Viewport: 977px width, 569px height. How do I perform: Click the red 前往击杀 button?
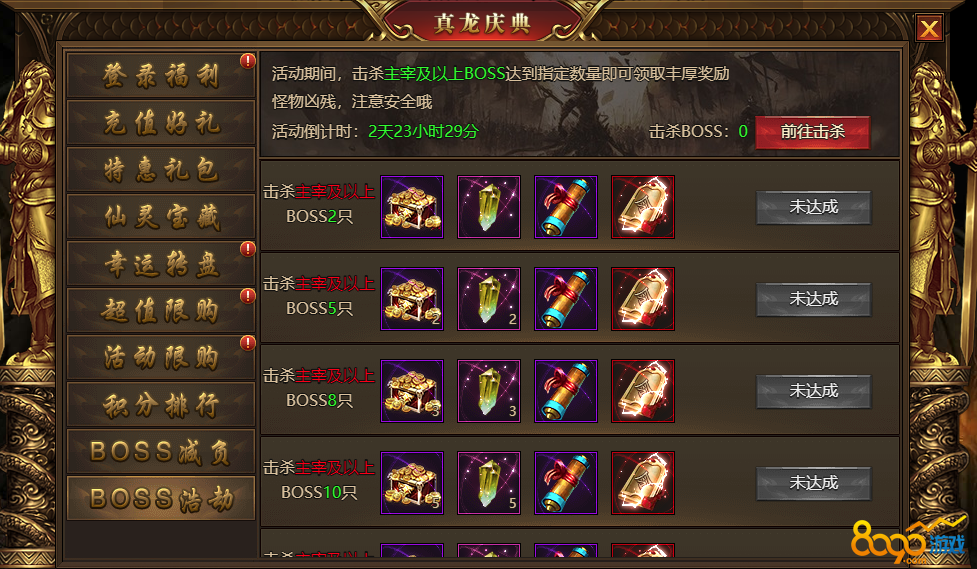point(813,132)
